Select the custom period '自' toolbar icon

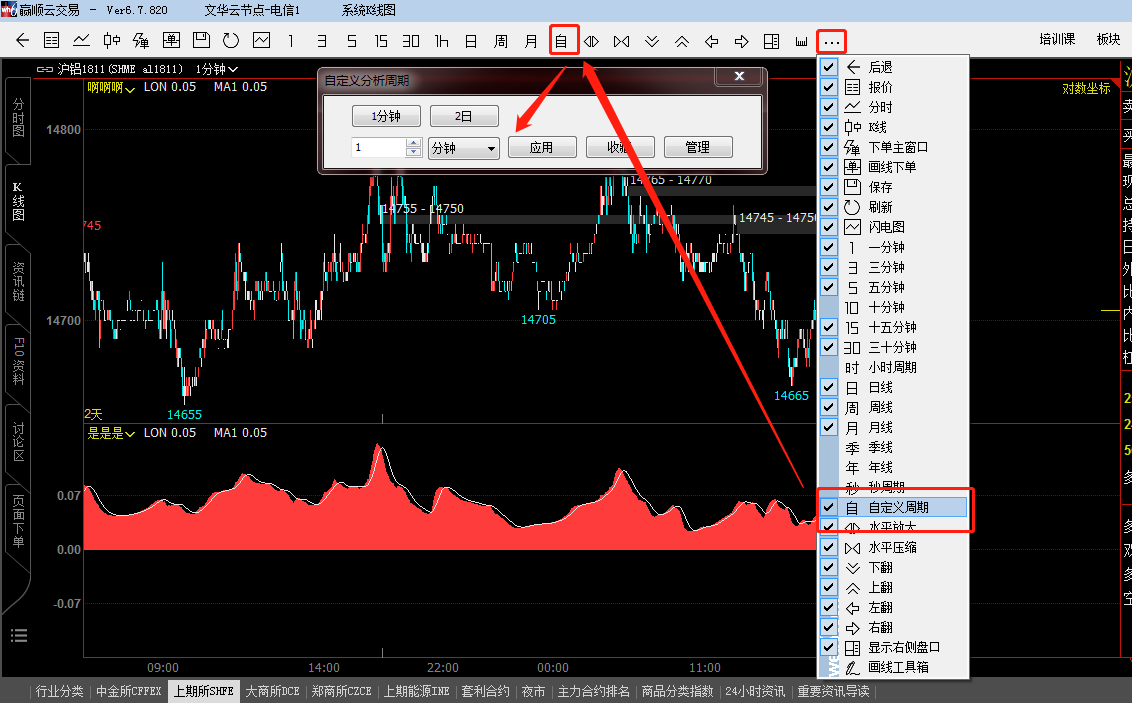562,41
